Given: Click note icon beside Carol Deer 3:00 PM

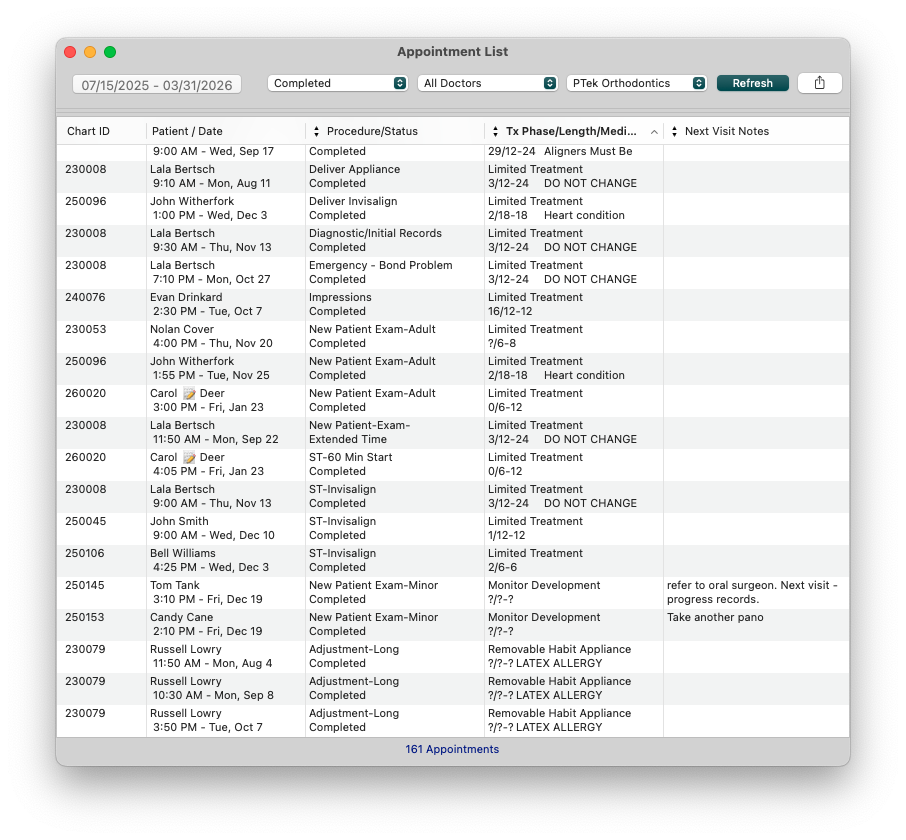Looking at the screenshot, I should tap(189, 393).
